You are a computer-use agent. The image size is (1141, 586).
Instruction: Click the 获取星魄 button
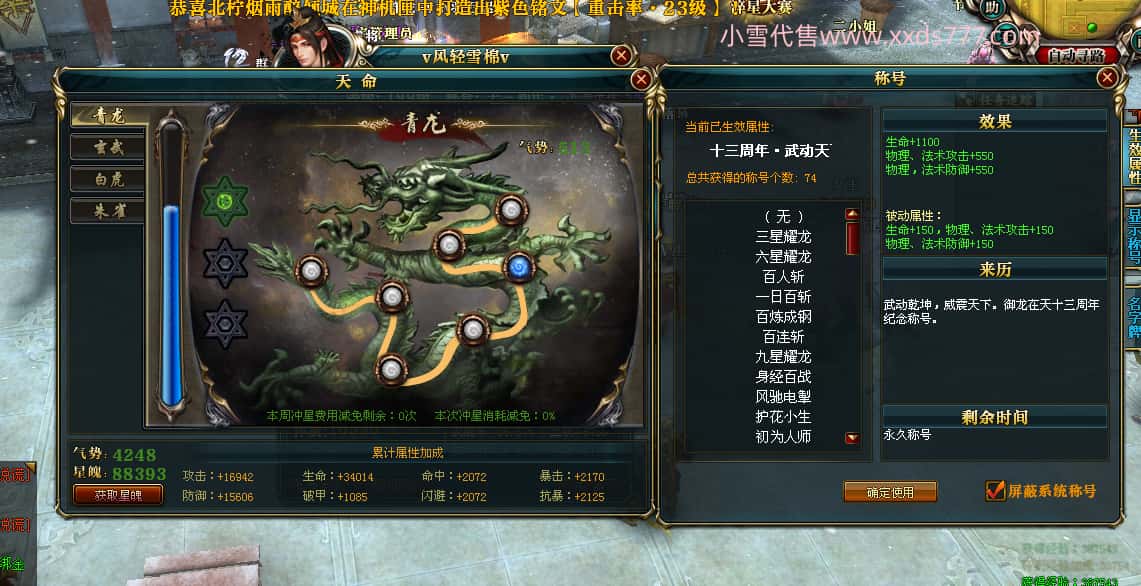pos(118,495)
